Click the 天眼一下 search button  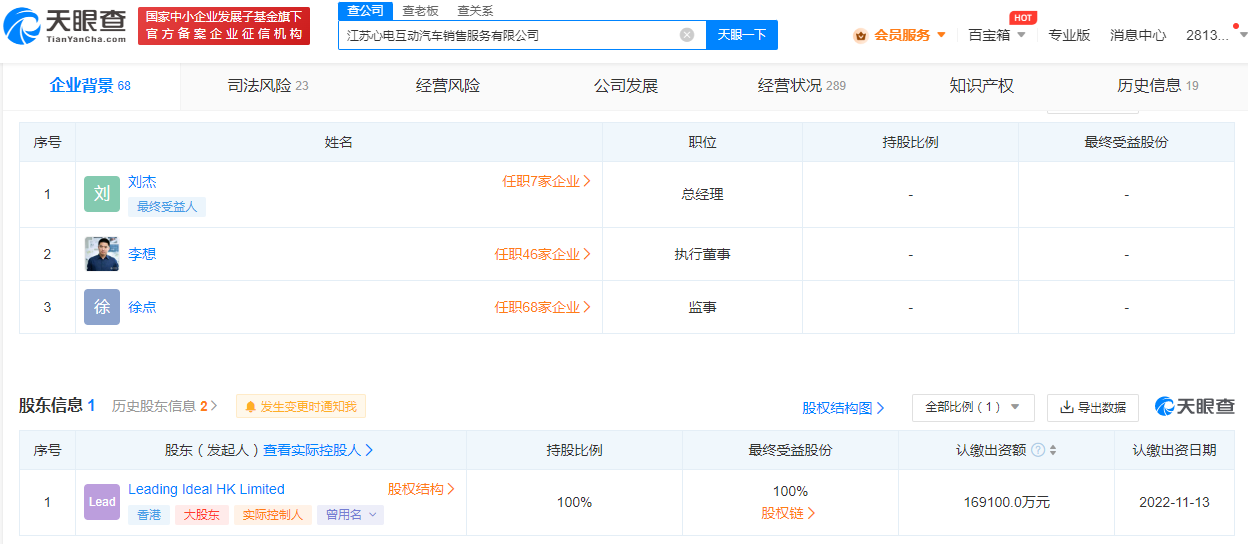pos(742,35)
